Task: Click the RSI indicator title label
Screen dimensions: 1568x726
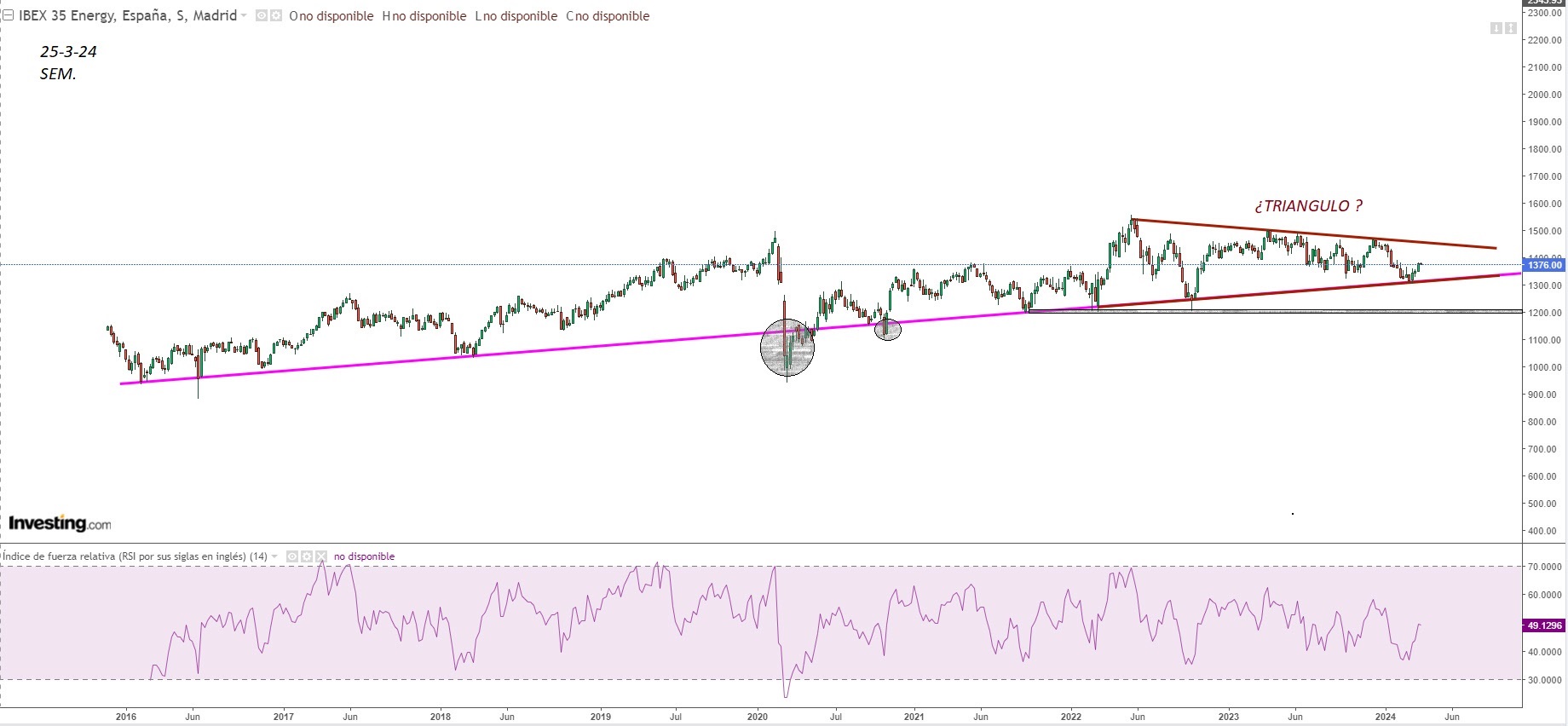Action: (135, 556)
